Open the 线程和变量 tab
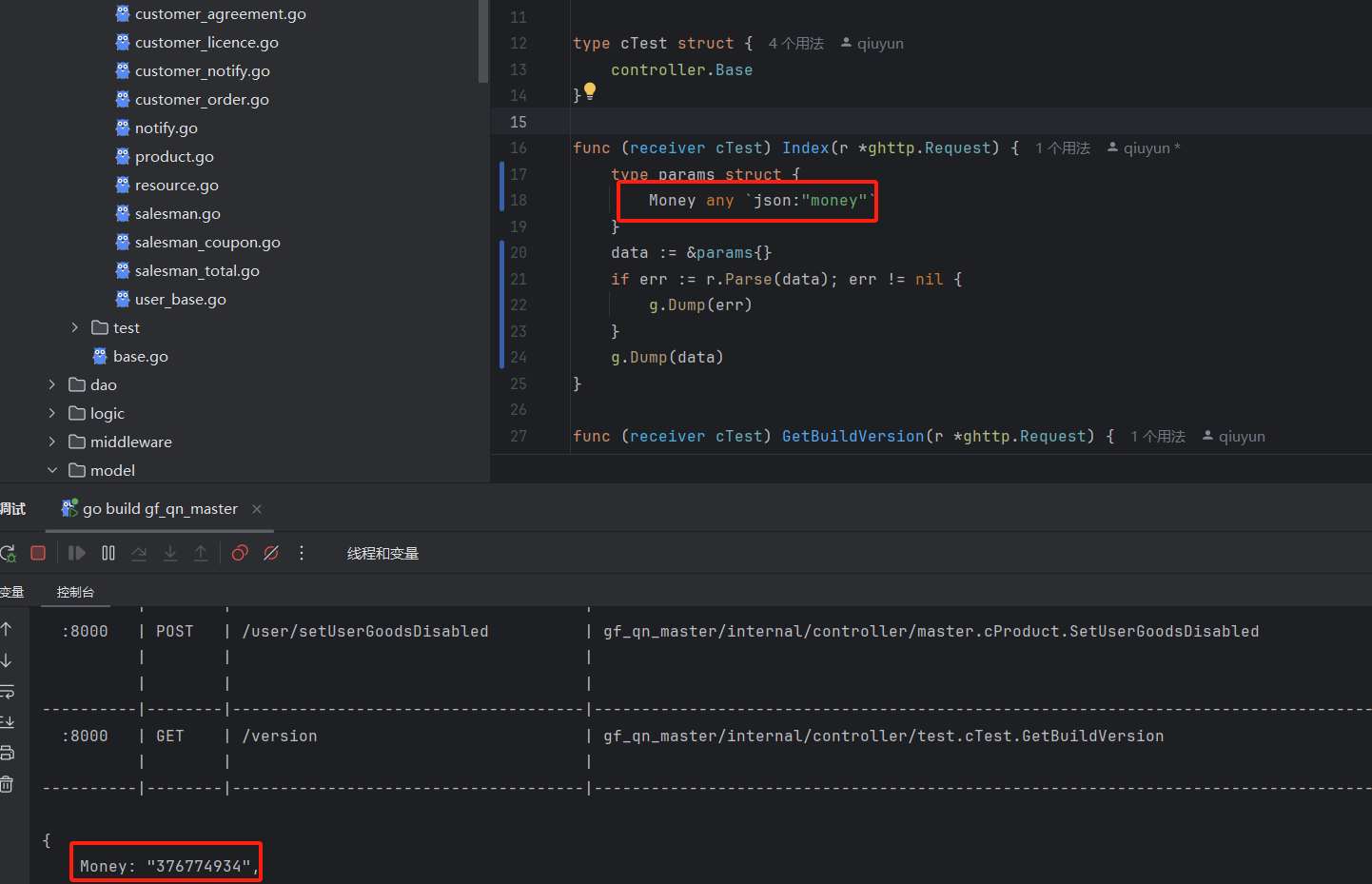The image size is (1372, 884). [382, 554]
